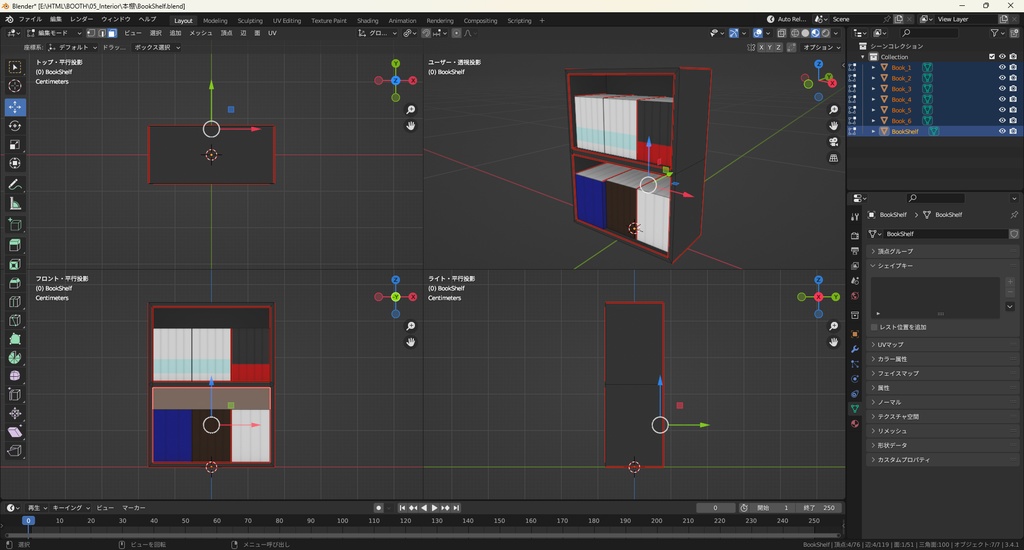Click the ボックス選択 selection mode button
The height and width of the screenshot is (550, 1024).
(x=152, y=47)
